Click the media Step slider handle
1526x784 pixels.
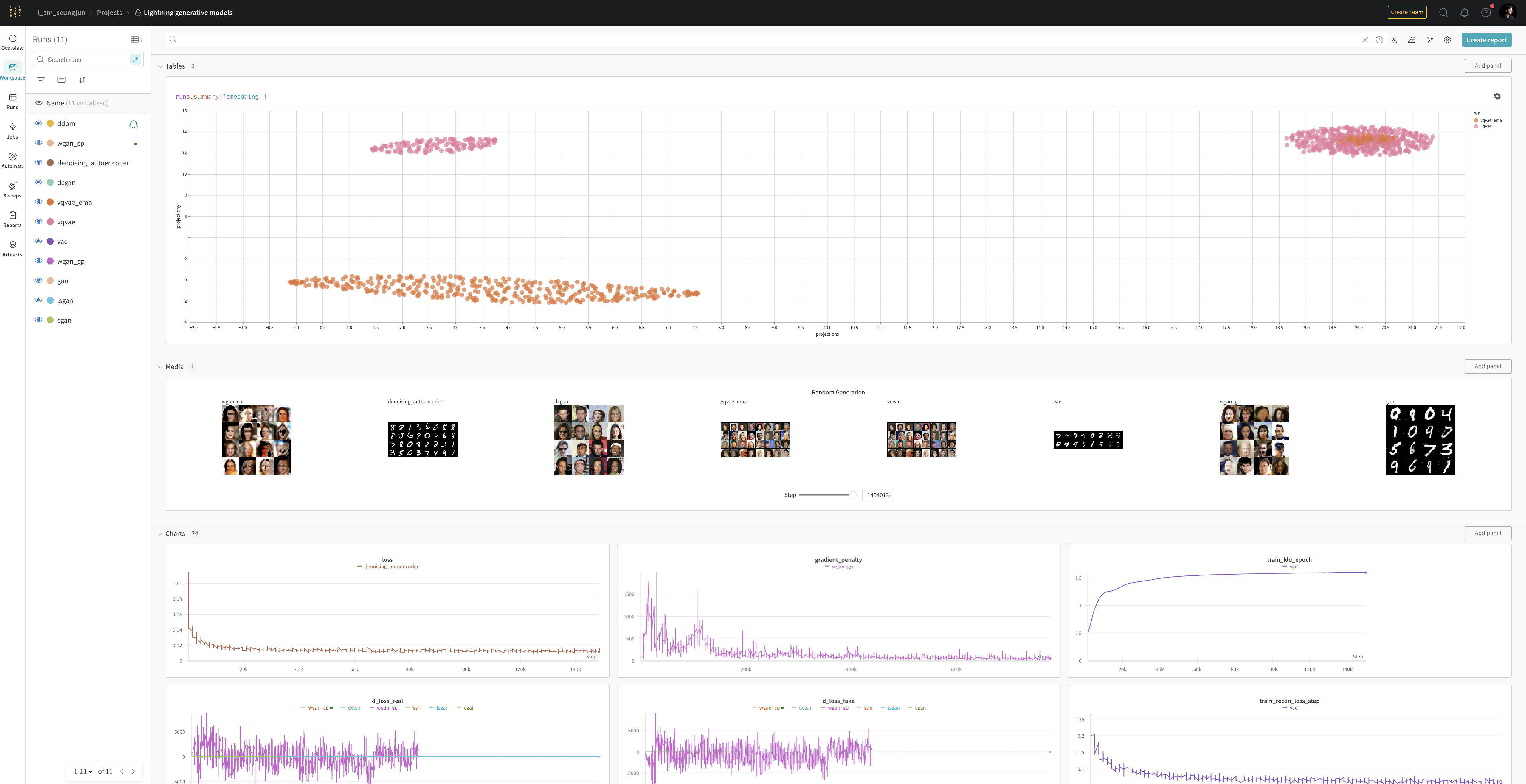click(x=852, y=495)
